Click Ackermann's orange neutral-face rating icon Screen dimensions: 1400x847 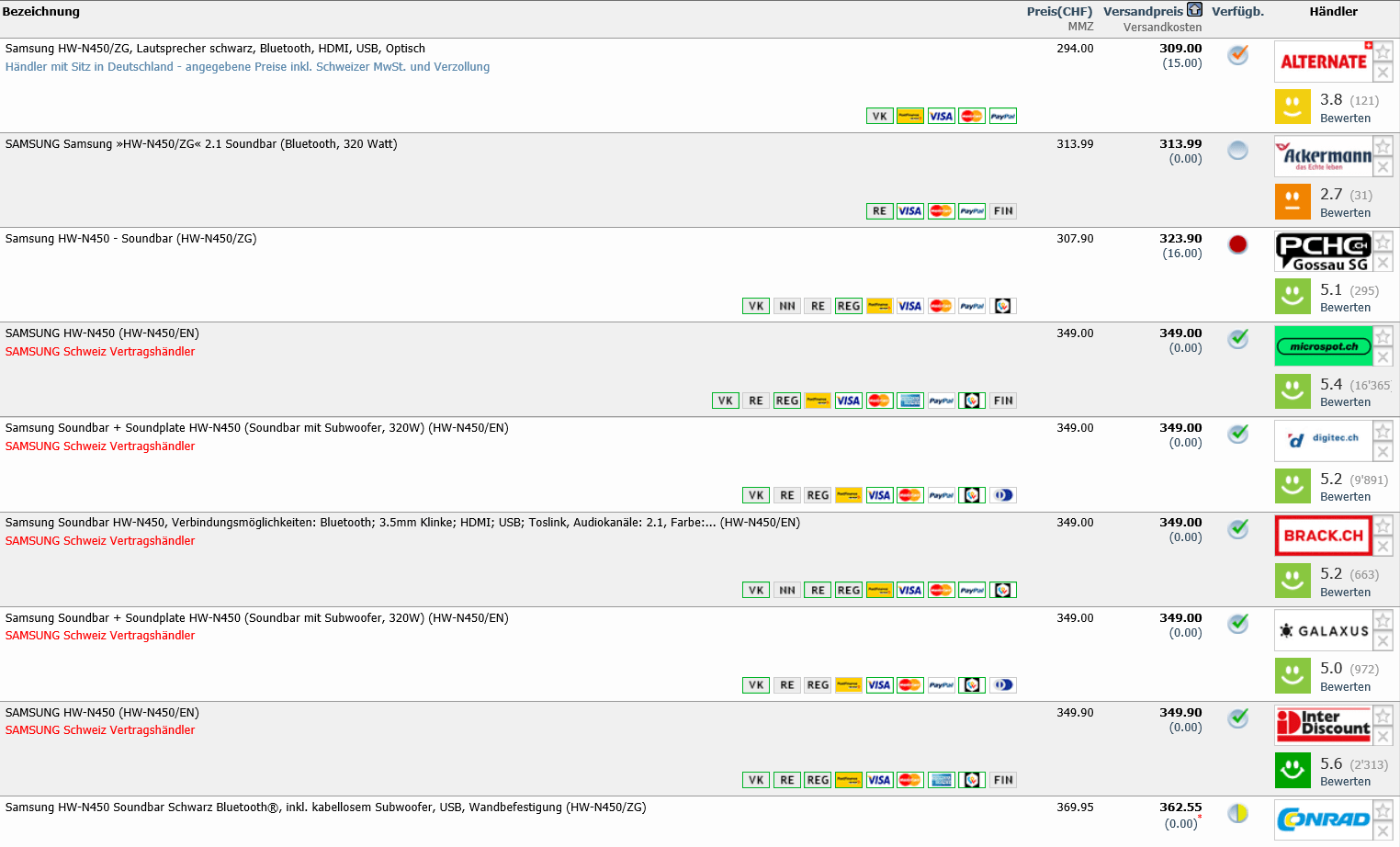click(1293, 201)
